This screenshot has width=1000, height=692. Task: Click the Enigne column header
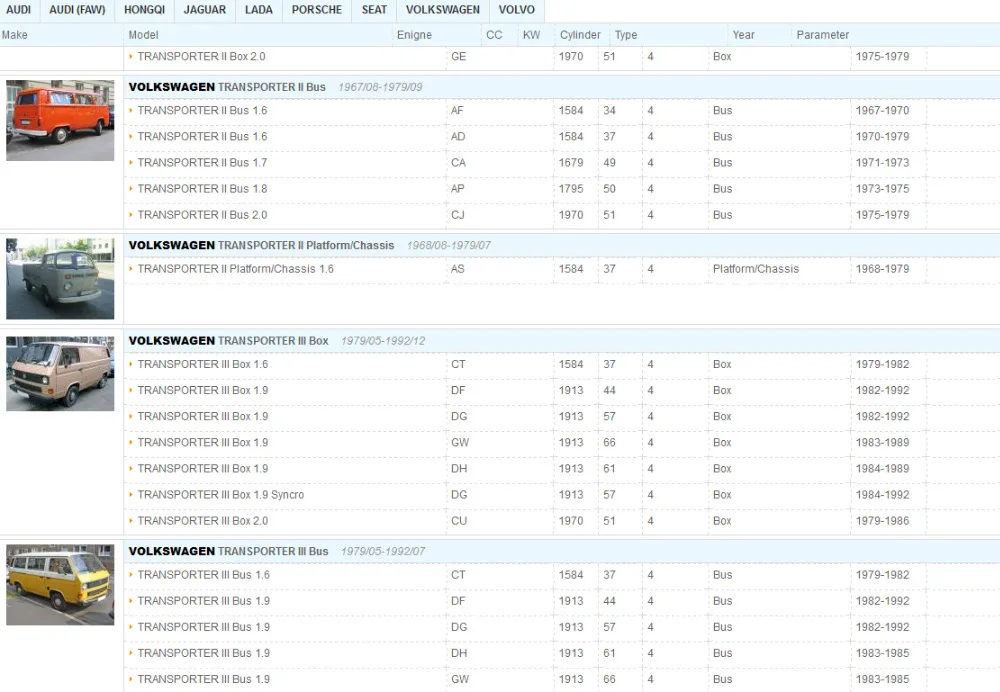pyautogui.click(x=415, y=35)
